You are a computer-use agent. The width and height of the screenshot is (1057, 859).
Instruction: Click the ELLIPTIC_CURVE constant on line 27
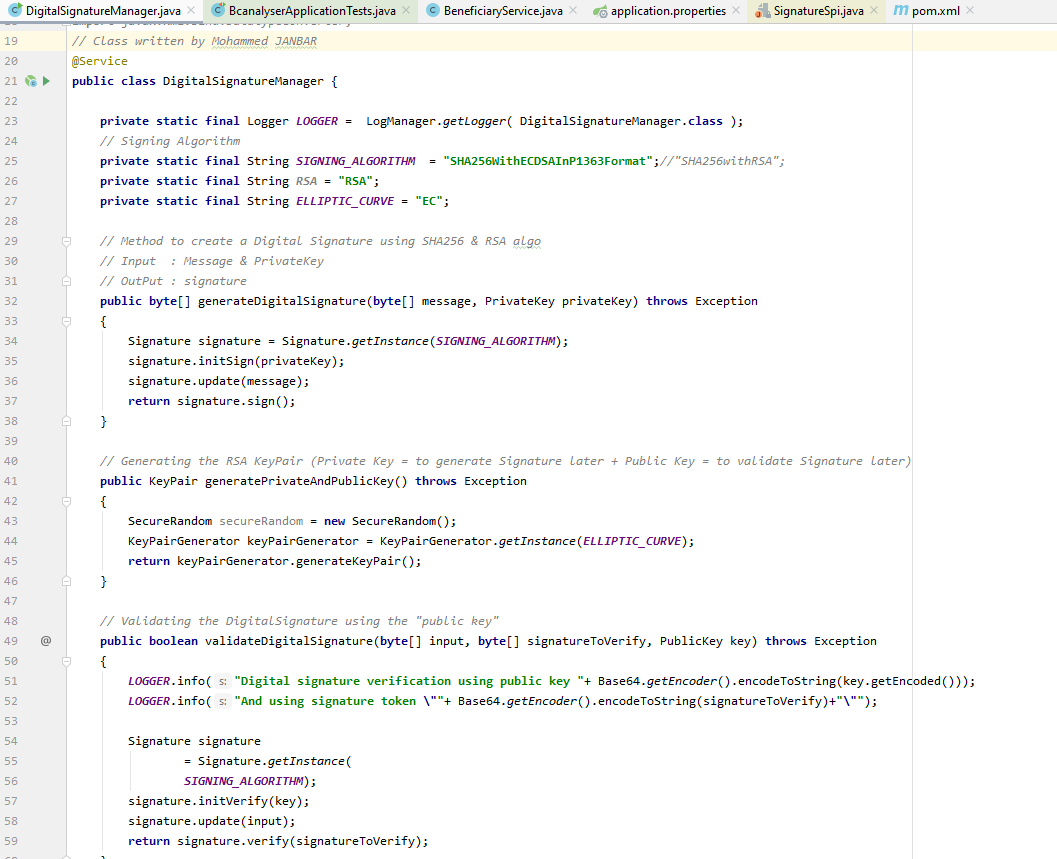coord(344,201)
